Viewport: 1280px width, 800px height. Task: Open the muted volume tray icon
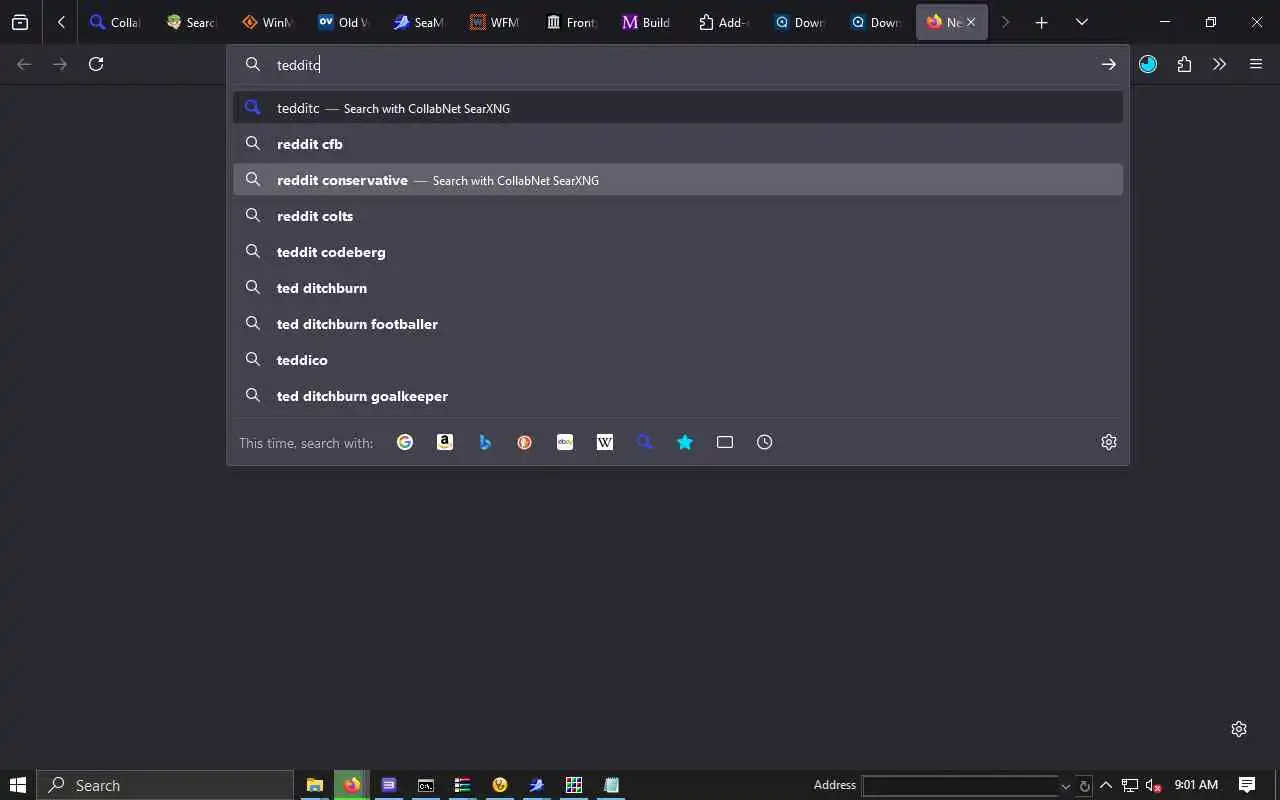click(x=1153, y=785)
